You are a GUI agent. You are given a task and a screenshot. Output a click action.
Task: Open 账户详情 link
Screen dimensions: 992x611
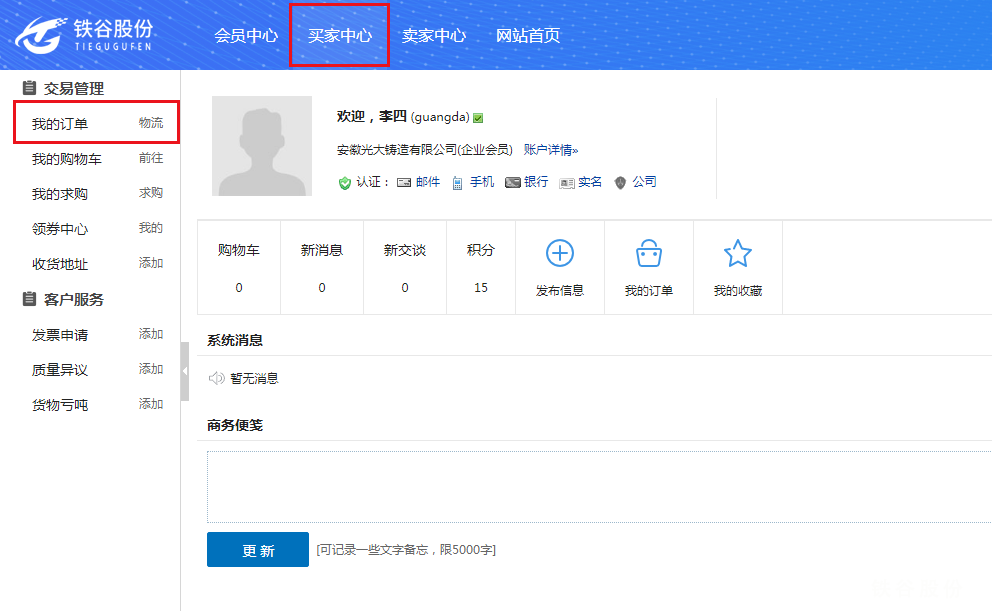(x=550, y=150)
